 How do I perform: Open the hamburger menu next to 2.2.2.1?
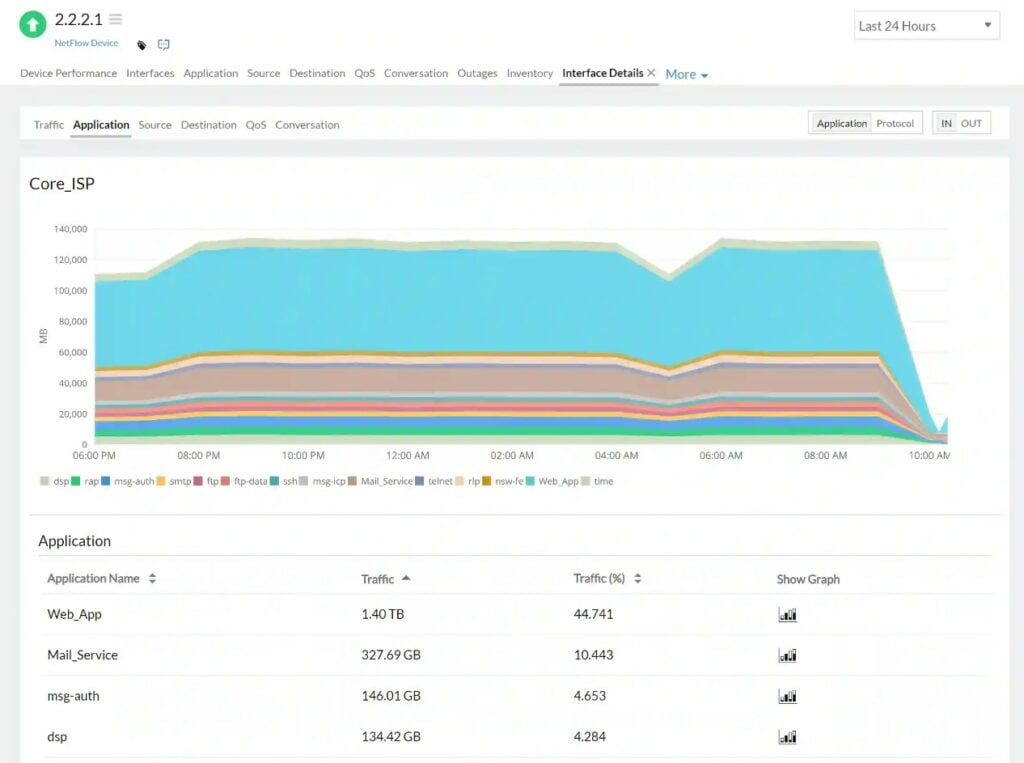[116, 19]
